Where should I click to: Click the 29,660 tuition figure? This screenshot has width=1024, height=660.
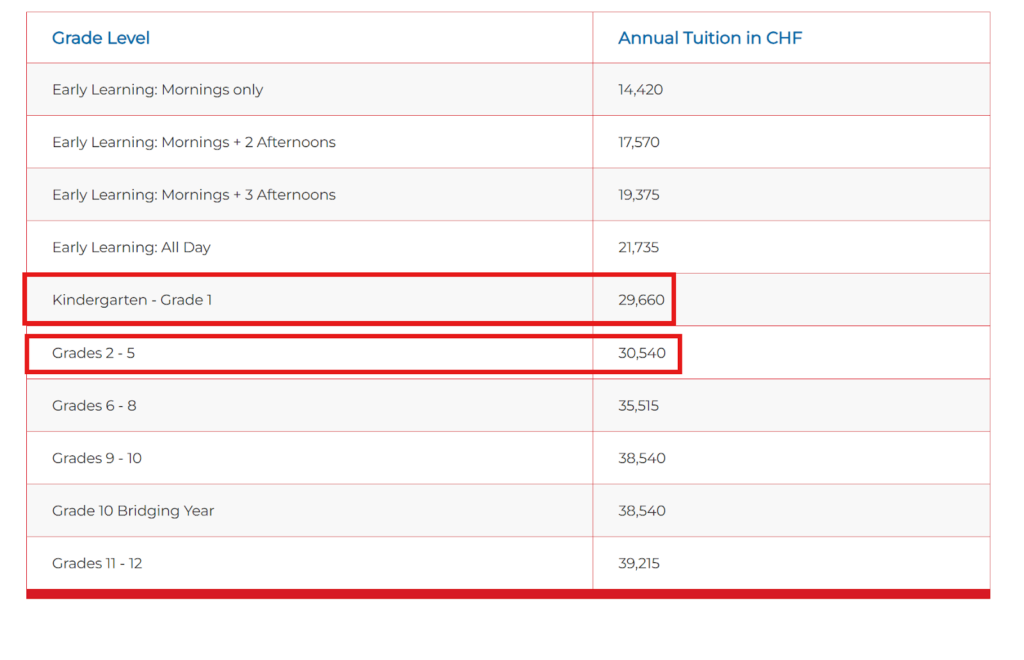(x=641, y=300)
